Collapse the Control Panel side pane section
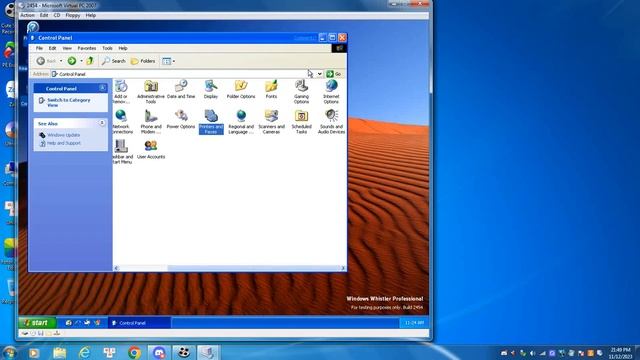 pos(102,88)
